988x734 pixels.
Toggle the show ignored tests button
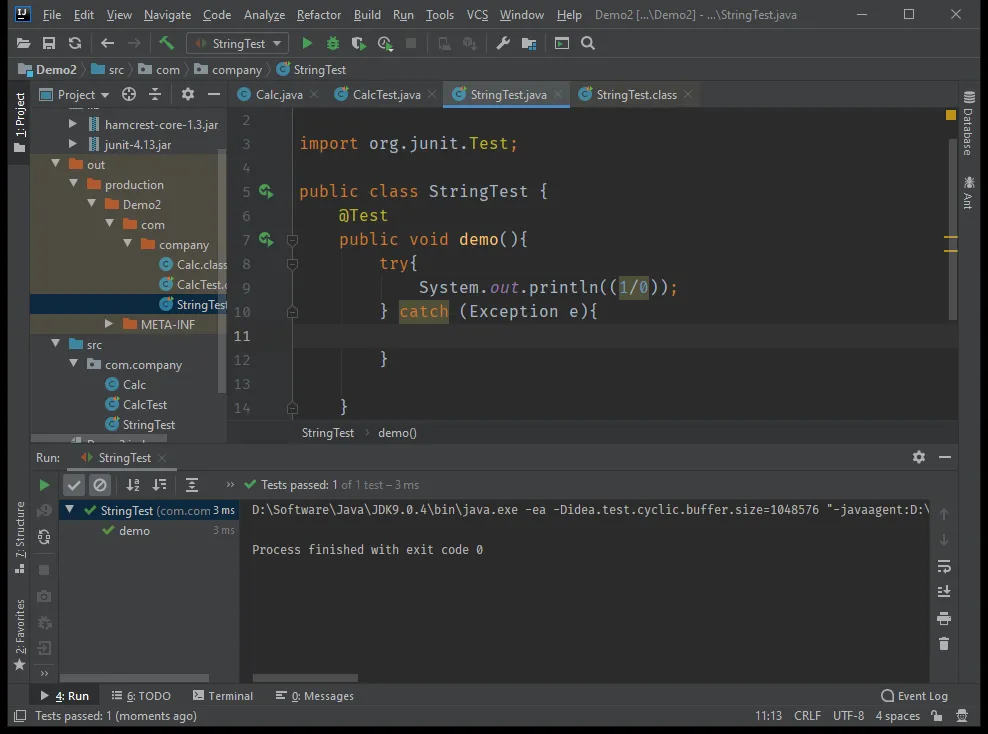click(x=100, y=485)
